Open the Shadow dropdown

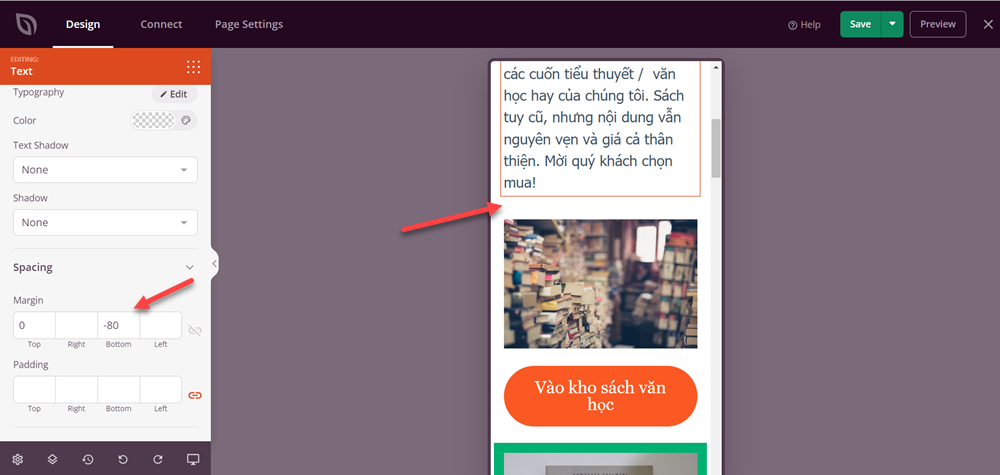(x=105, y=222)
